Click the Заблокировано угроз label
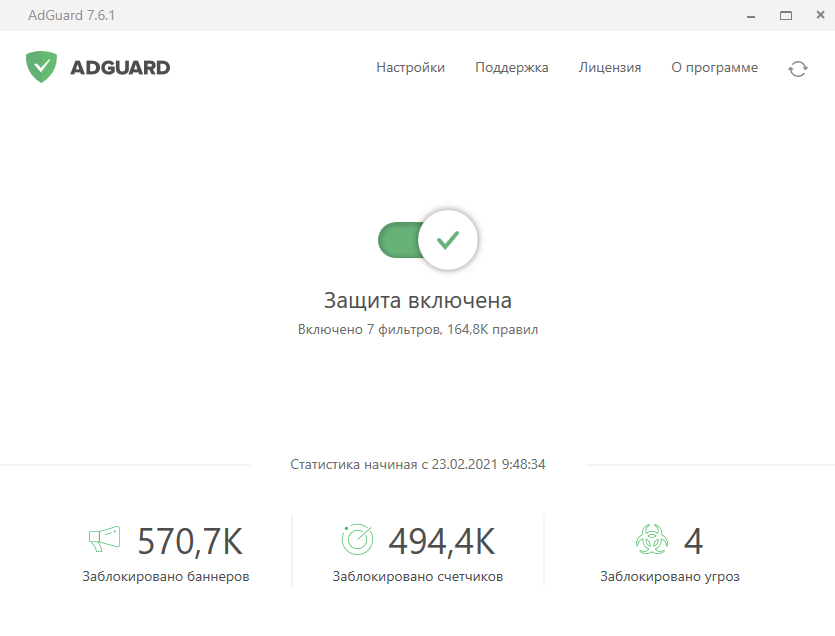Image resolution: width=835 pixels, height=636 pixels. point(670,577)
